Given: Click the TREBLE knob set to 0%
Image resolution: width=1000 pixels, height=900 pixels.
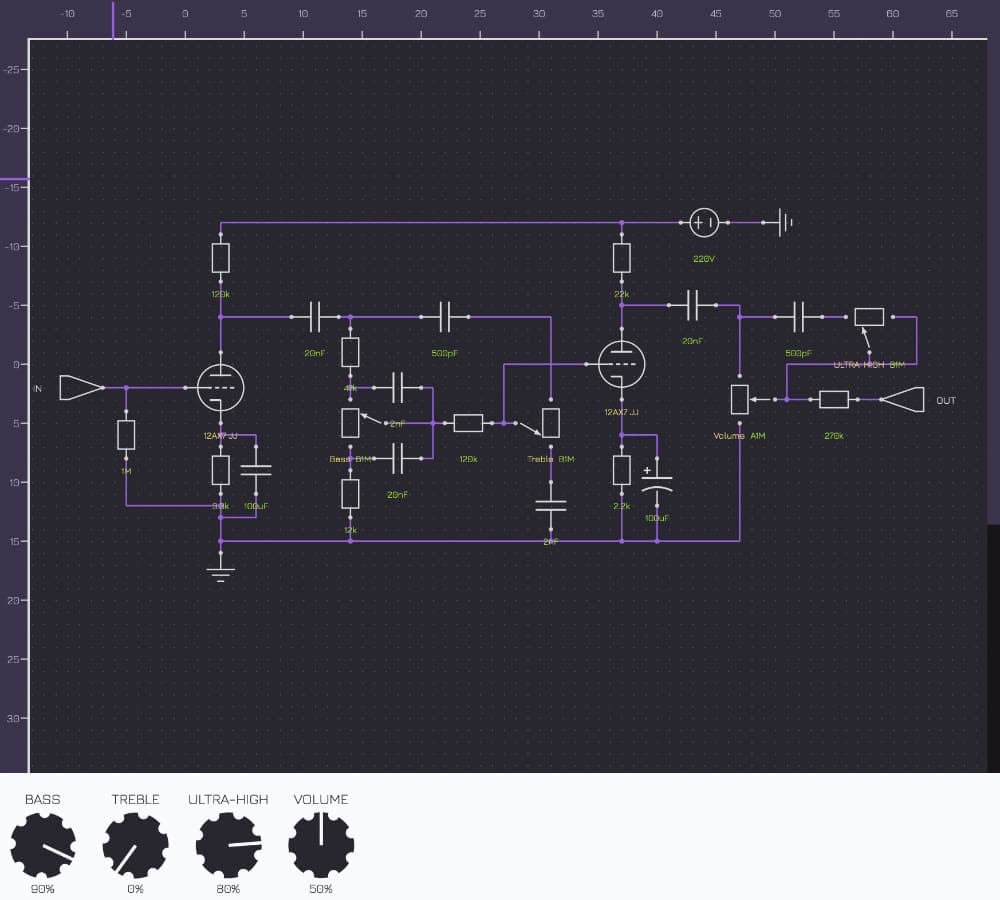Looking at the screenshot, I should point(135,846).
